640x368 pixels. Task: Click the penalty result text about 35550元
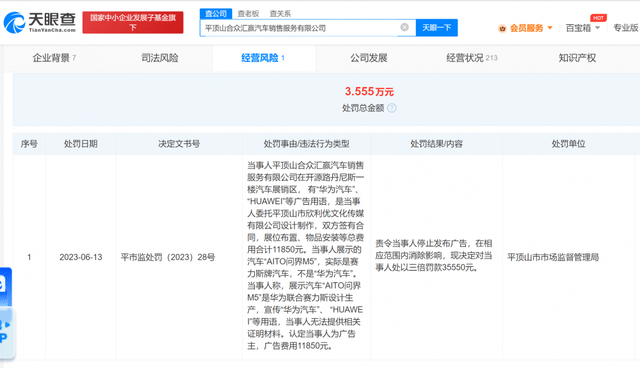(x=433, y=255)
